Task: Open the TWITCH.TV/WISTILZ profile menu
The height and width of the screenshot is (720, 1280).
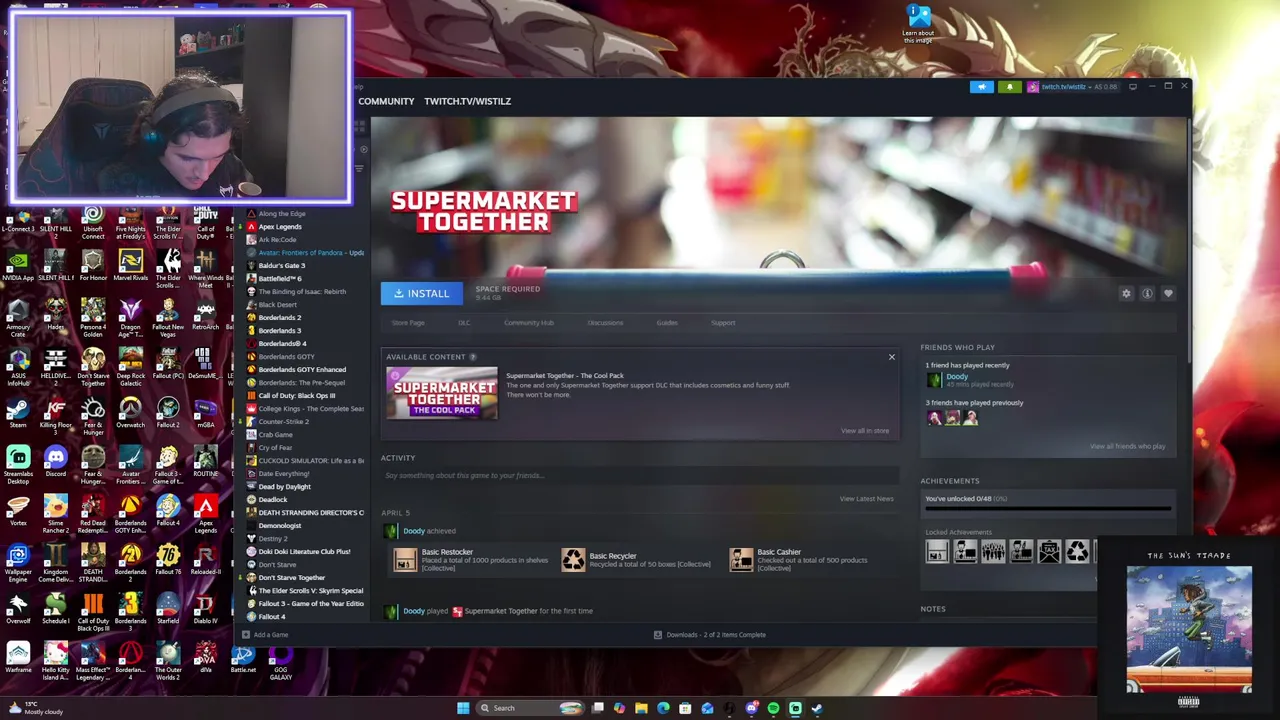Action: click(x=467, y=101)
